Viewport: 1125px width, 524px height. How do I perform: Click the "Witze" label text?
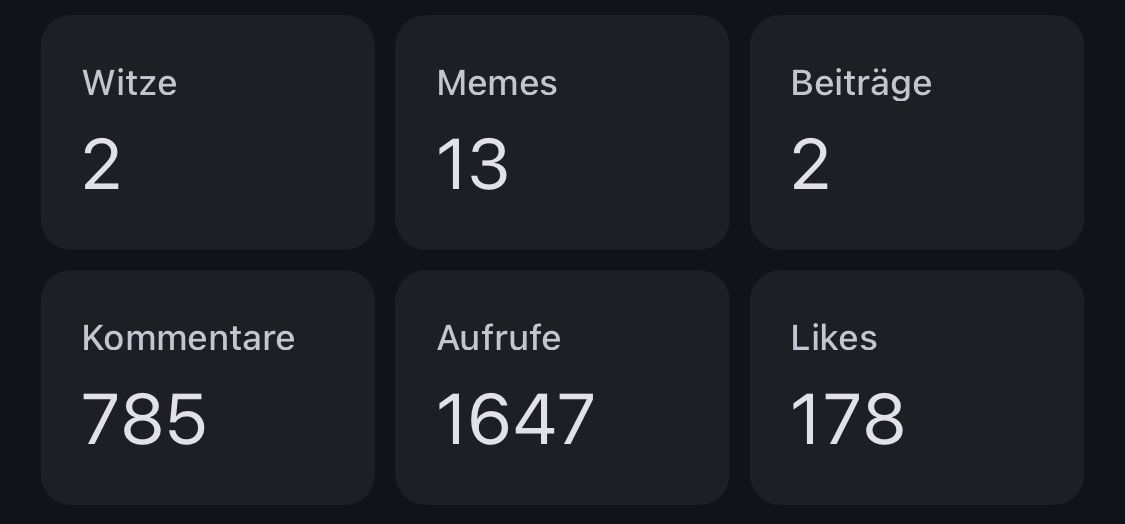[129, 82]
